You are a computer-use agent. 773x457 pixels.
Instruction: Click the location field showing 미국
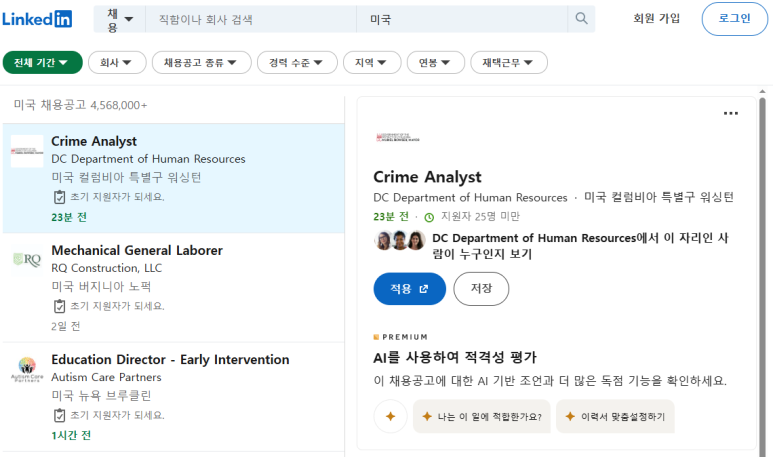pos(462,19)
